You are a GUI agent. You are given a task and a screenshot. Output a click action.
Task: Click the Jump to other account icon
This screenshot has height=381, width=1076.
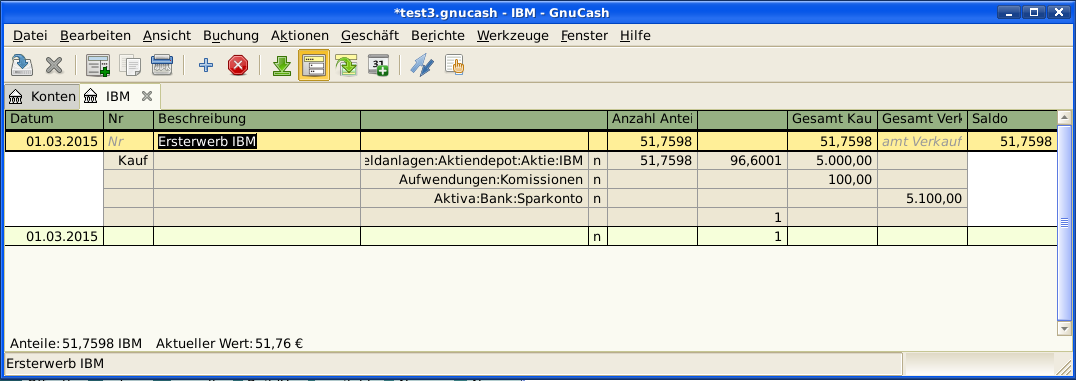[x=347, y=66]
